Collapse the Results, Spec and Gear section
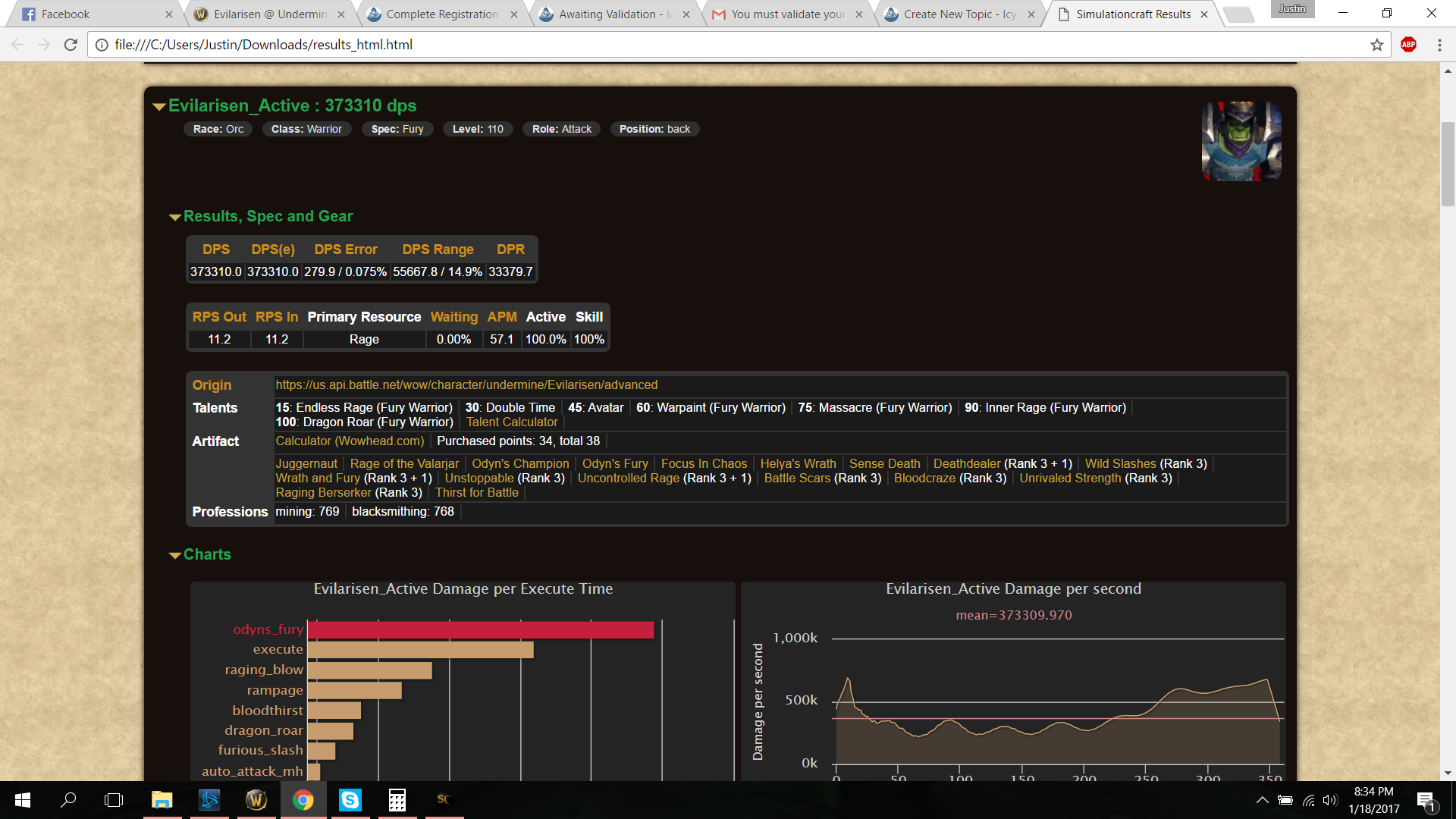 pos(175,217)
